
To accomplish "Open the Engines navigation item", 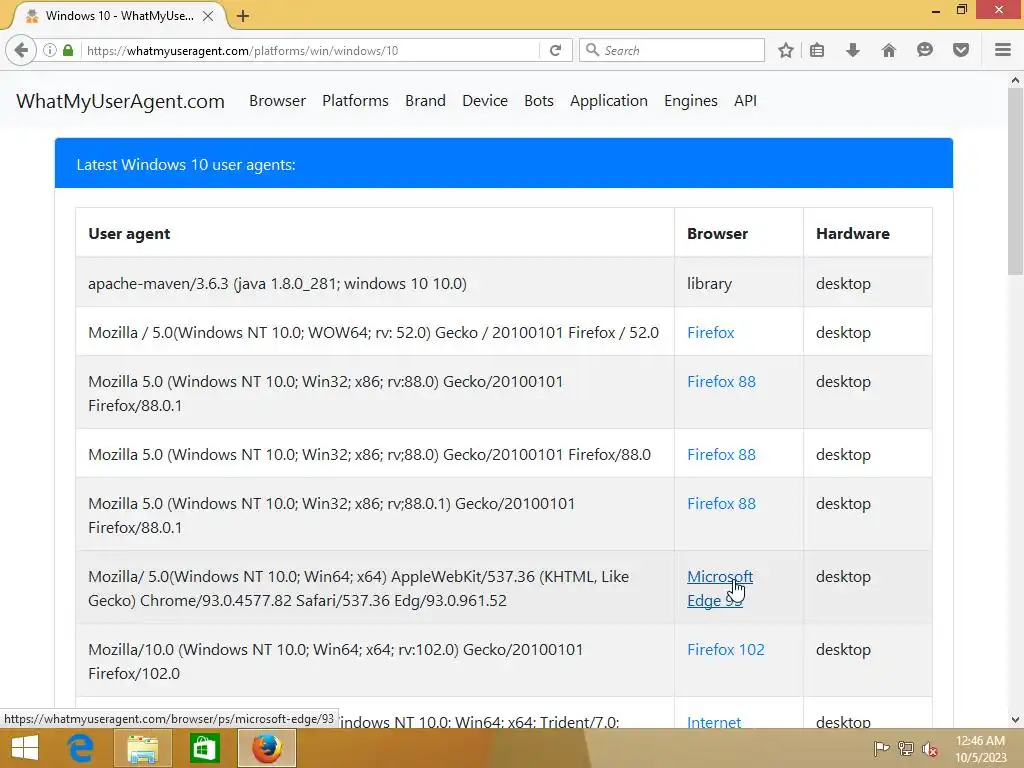I will click(x=690, y=101).
